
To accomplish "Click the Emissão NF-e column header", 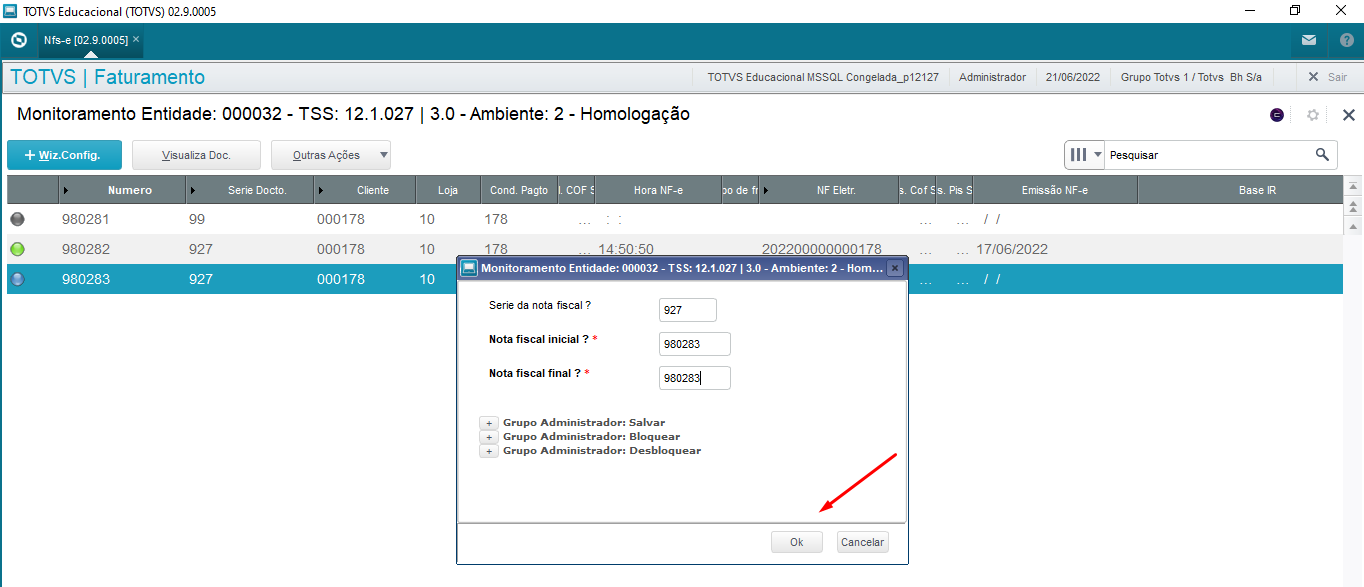I will [x=1055, y=190].
